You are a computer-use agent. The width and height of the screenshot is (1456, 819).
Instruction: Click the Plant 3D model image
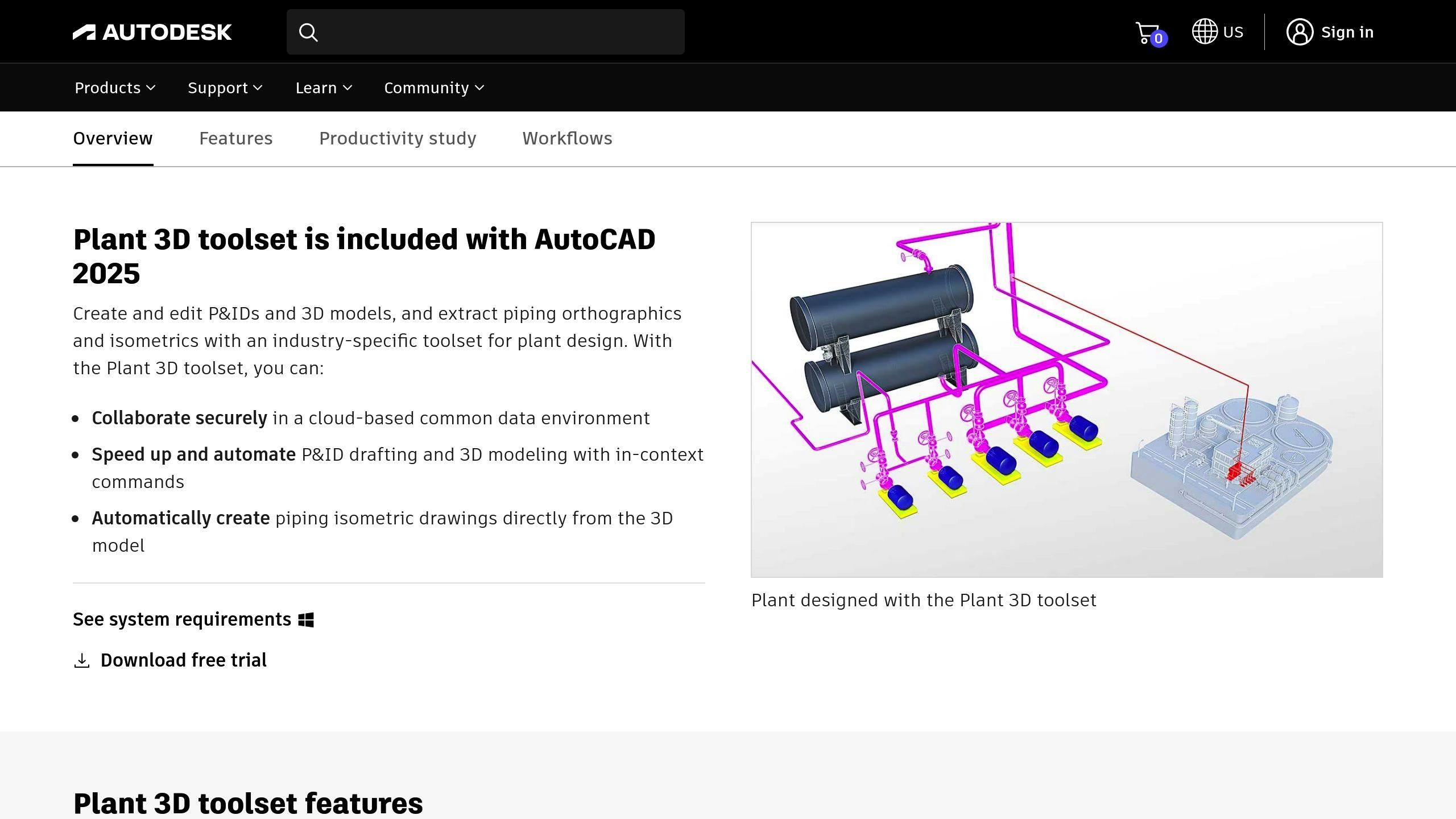[1066, 400]
